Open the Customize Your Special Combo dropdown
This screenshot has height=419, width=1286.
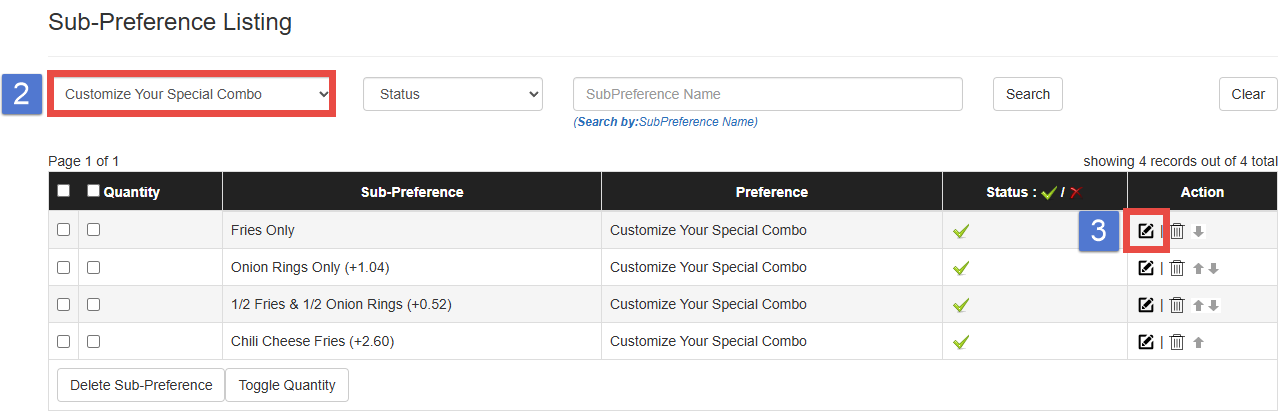[191, 94]
